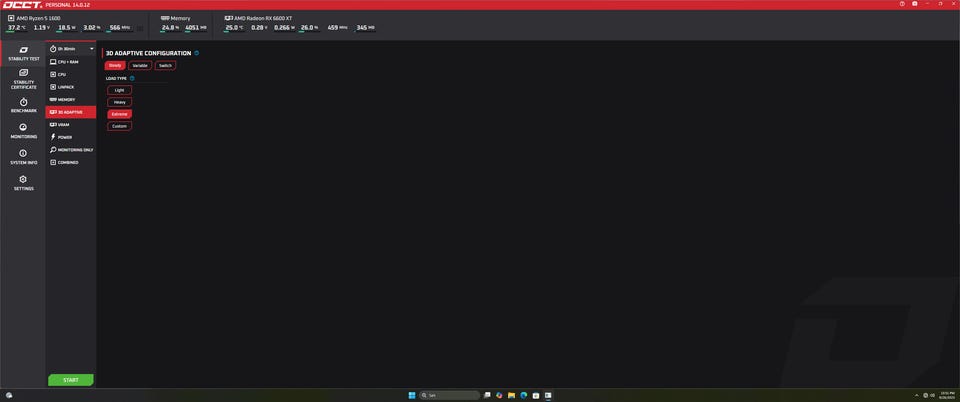Click the GPU power 0.266 W reading
Image resolution: width=960 pixels, height=402 pixels.
point(285,28)
